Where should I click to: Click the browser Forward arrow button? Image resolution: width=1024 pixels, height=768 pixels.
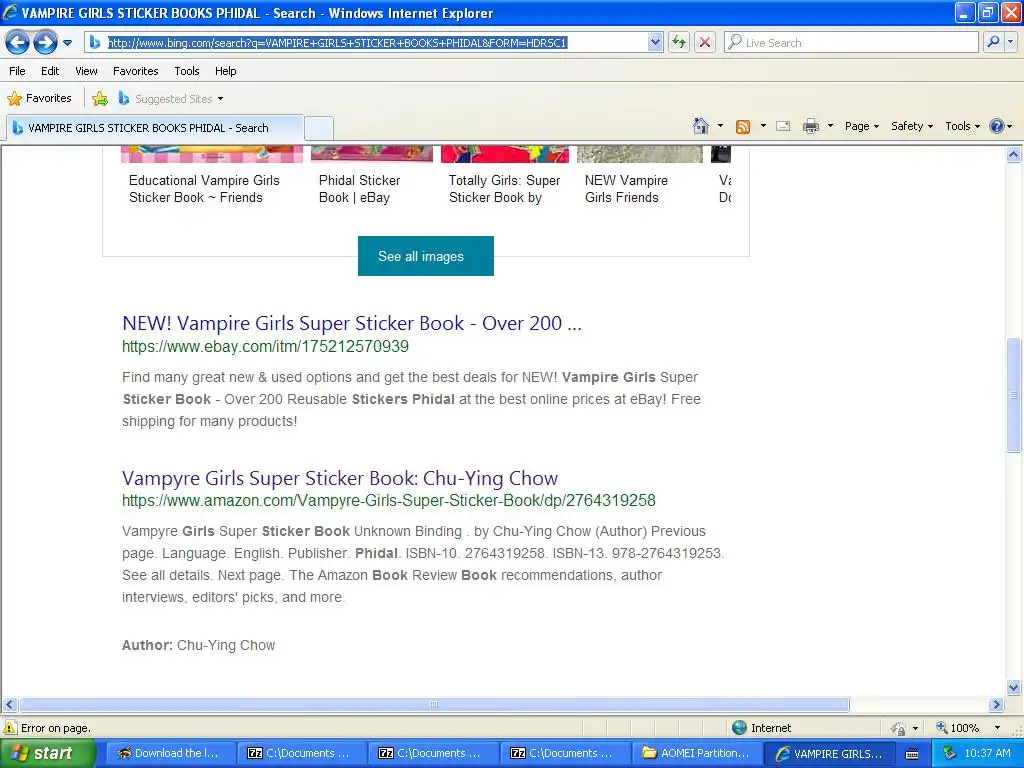tap(45, 42)
